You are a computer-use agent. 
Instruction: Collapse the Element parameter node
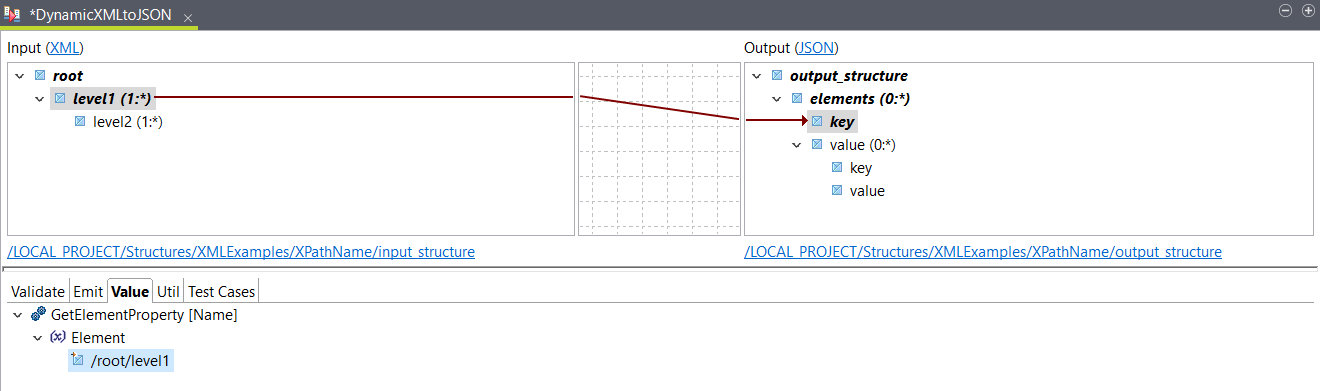click(38, 338)
